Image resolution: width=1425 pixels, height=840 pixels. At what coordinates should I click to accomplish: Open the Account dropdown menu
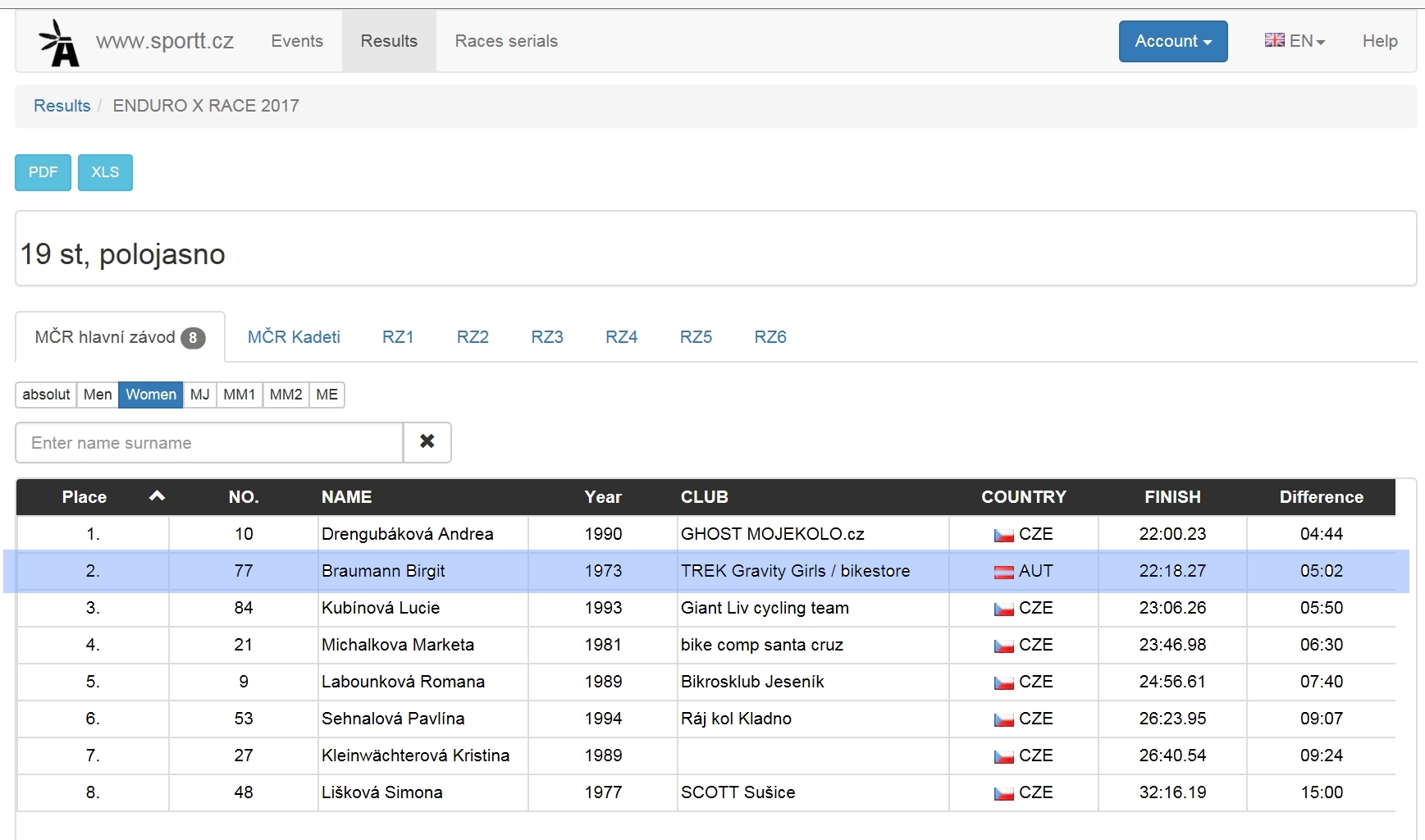coord(1173,41)
